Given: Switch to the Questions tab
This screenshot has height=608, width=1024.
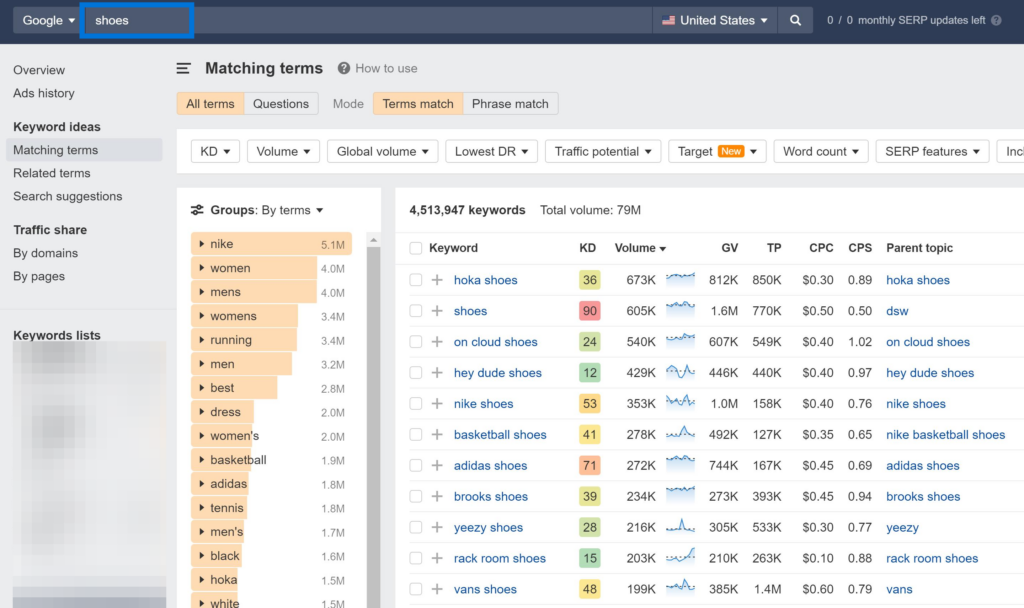Looking at the screenshot, I should pyautogui.click(x=281, y=103).
